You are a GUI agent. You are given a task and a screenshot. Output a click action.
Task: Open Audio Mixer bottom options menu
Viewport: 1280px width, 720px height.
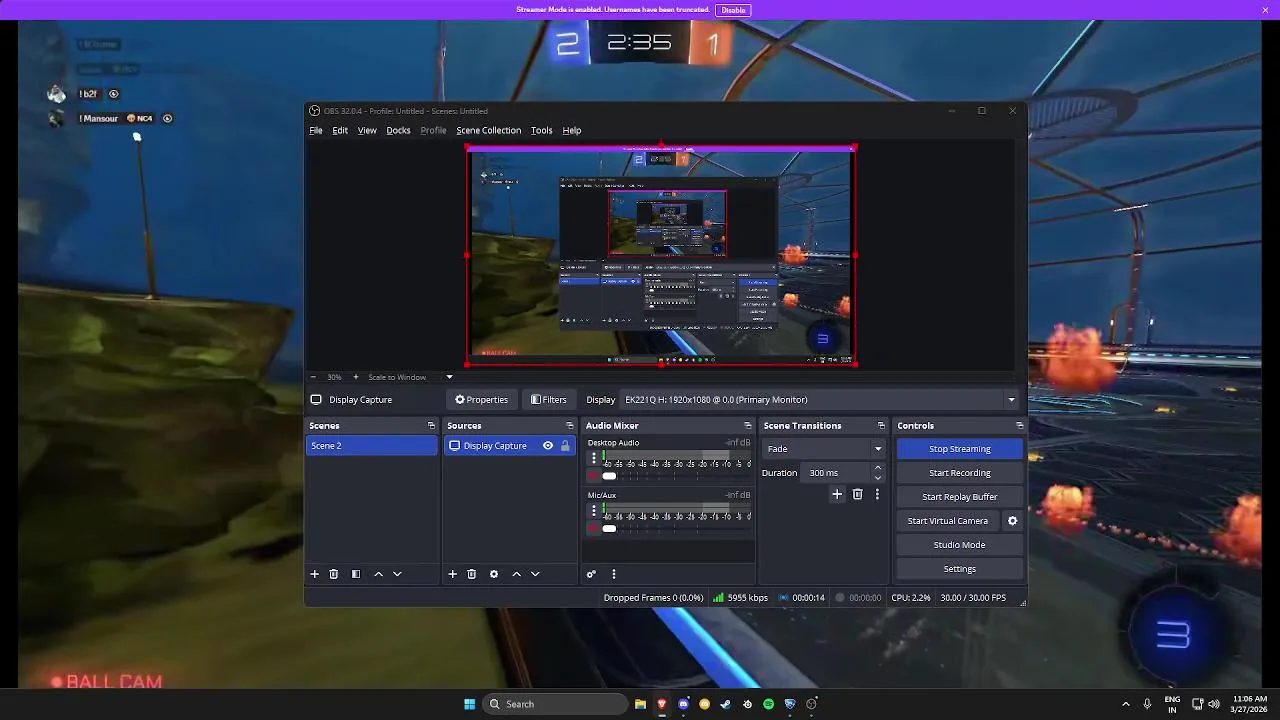click(x=614, y=574)
